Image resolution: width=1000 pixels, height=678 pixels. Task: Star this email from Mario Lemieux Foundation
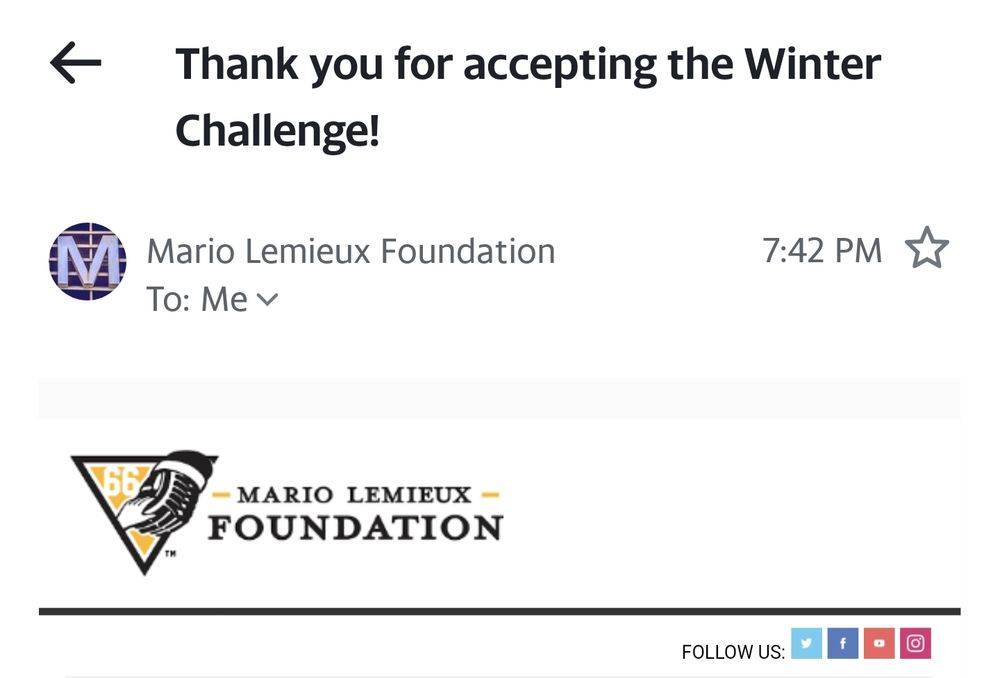click(925, 250)
